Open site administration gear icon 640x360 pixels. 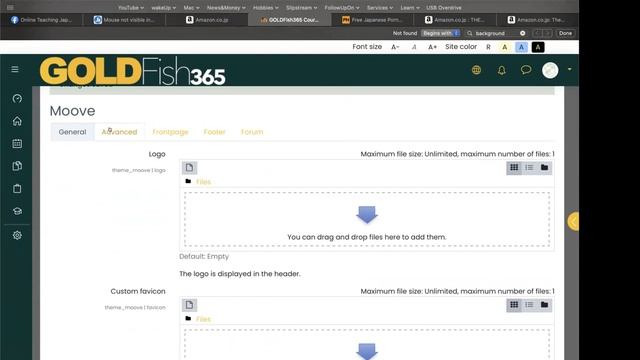pos(17,236)
